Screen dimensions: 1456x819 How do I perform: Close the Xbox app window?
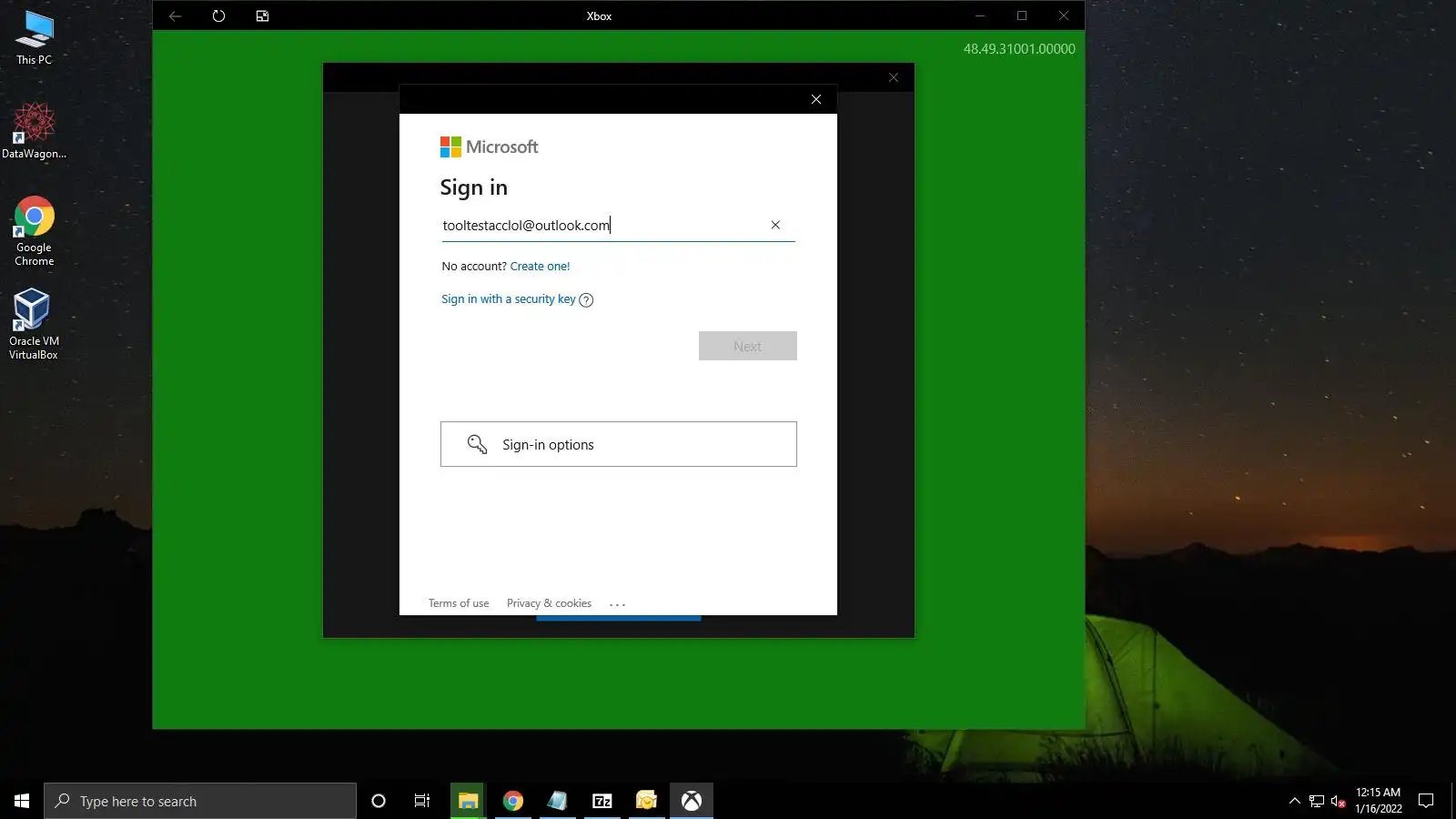click(x=1064, y=15)
